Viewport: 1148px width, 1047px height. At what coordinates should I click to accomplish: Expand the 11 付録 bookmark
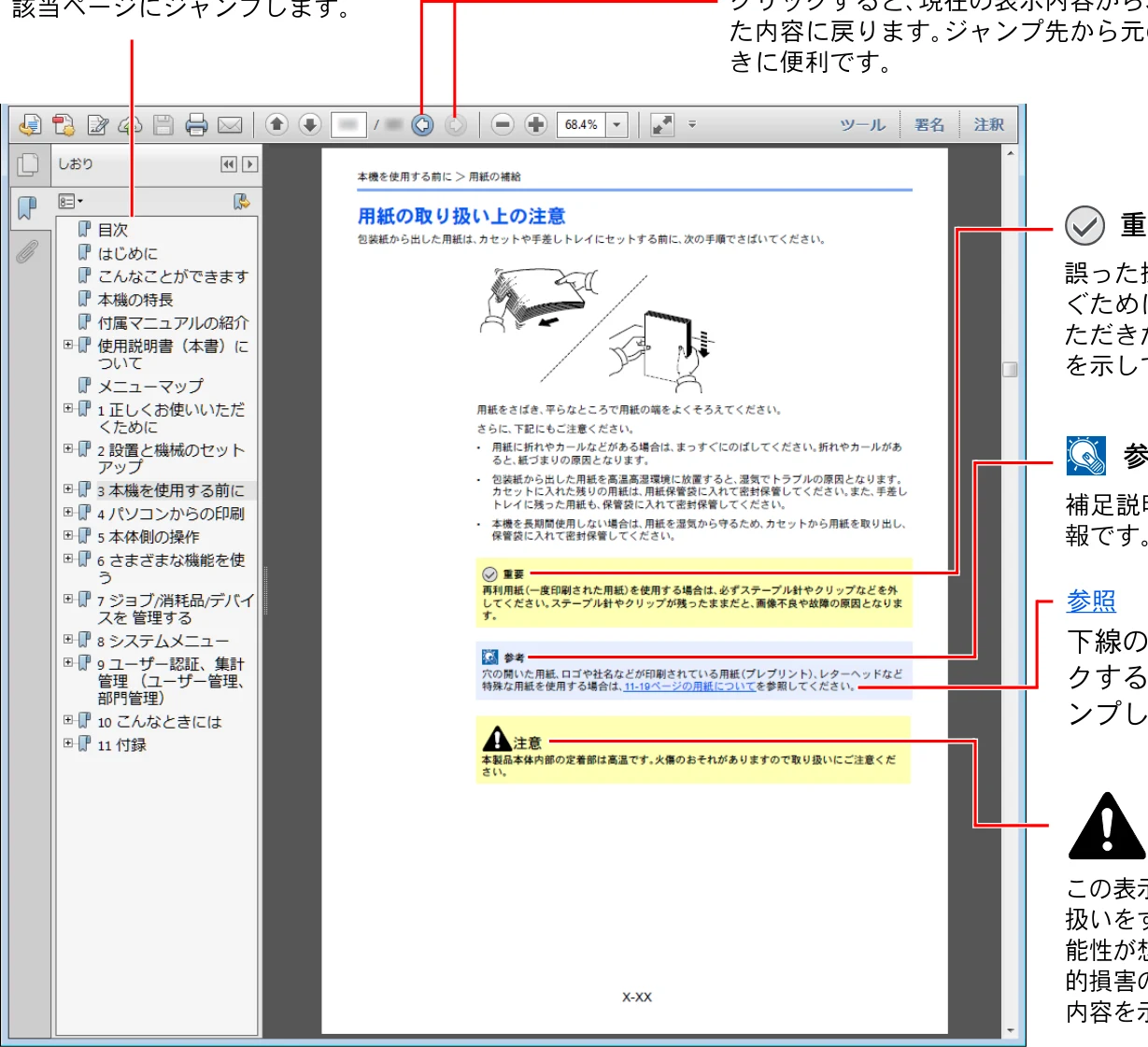point(68,744)
